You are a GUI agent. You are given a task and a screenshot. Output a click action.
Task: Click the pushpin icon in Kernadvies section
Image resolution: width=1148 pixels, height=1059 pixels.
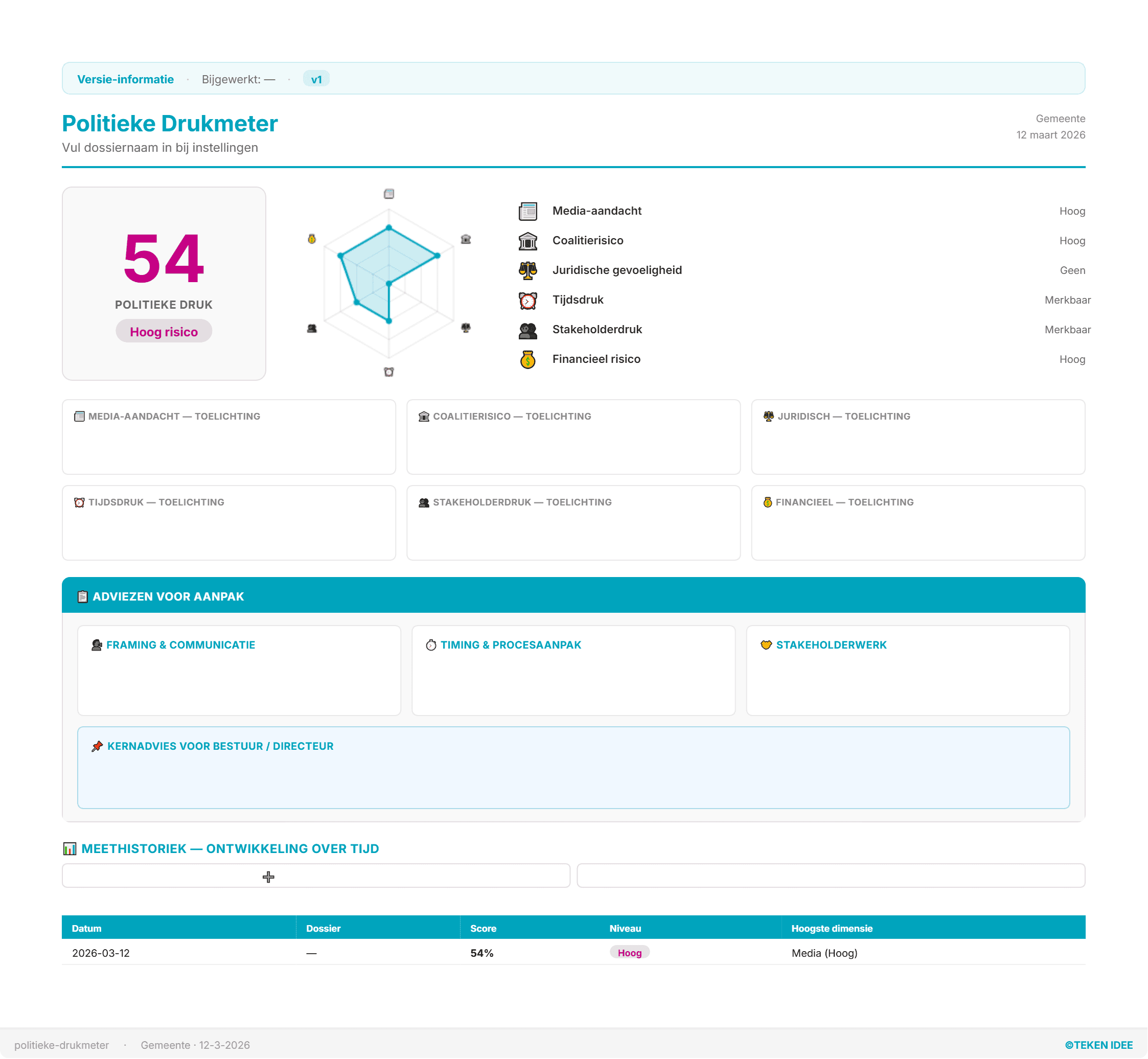pos(97,746)
